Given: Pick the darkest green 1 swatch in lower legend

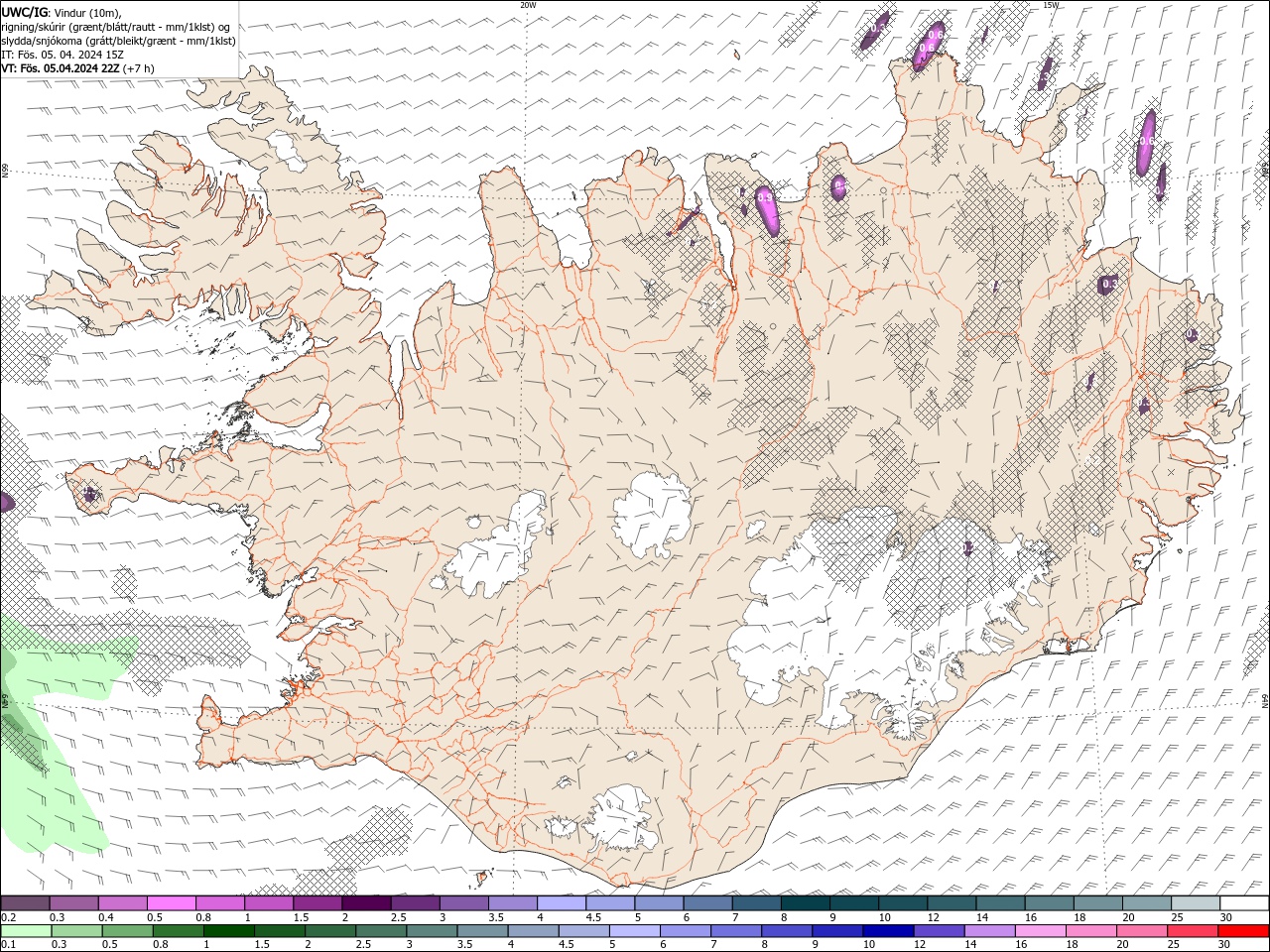Looking at the screenshot, I should point(228,931).
